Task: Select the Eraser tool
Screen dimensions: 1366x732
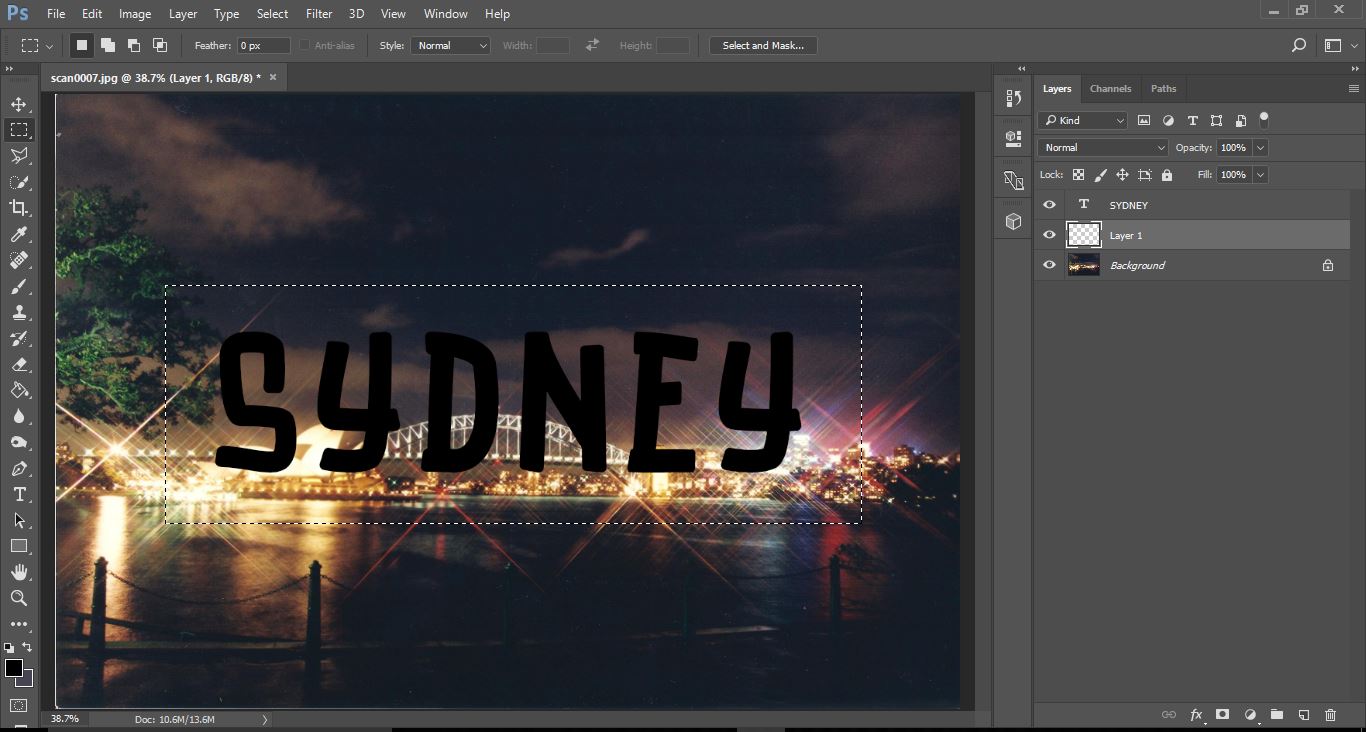Action: [x=19, y=364]
